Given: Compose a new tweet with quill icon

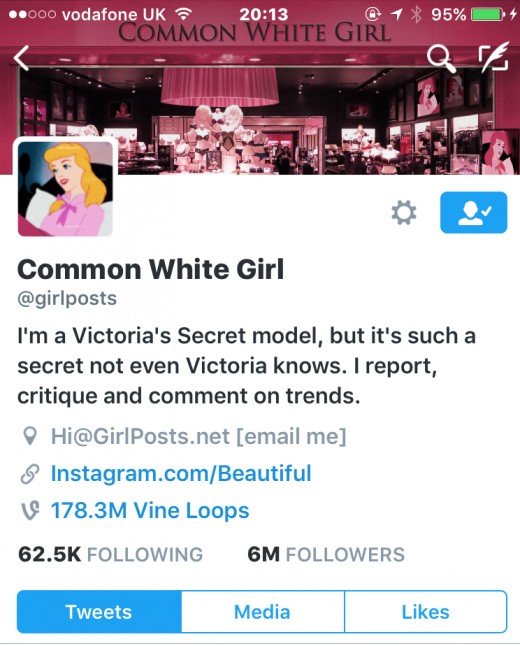Looking at the screenshot, I should (493, 57).
